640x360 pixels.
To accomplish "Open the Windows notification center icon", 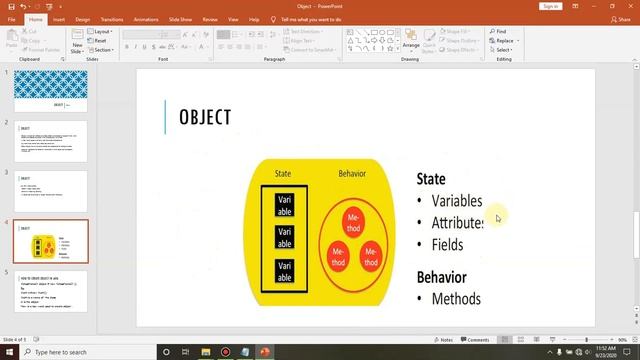I will pos(627,352).
